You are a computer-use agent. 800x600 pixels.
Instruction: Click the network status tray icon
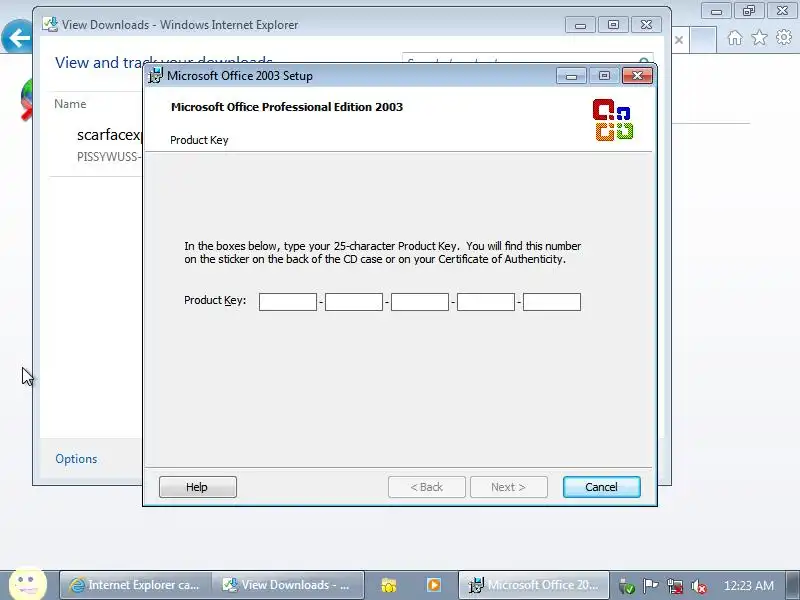click(674, 586)
